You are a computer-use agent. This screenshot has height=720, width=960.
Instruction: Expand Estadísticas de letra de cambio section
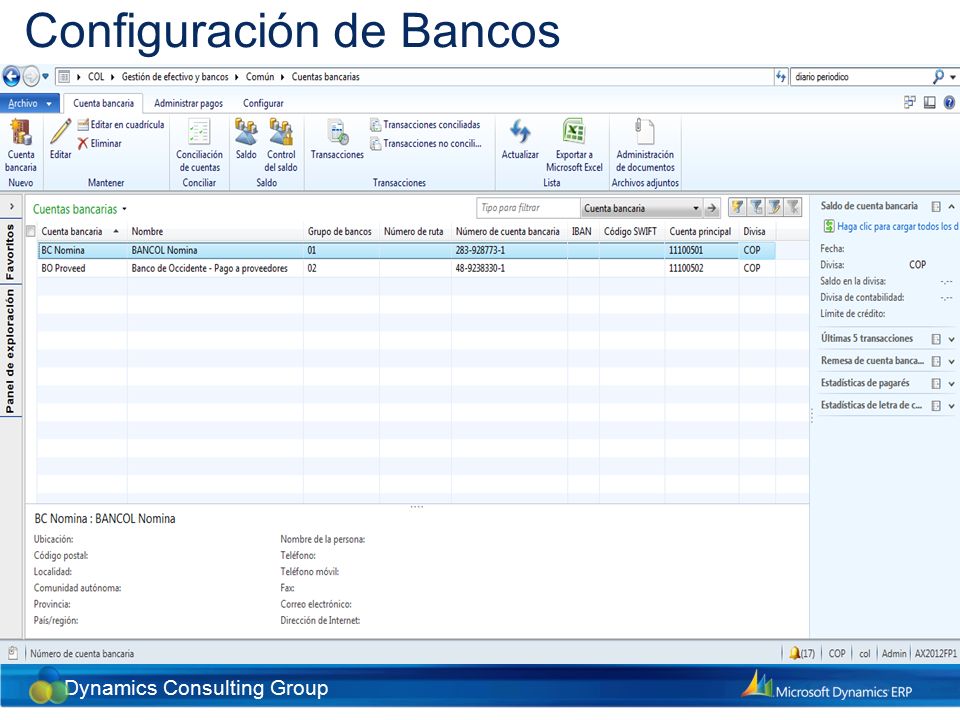[951, 405]
